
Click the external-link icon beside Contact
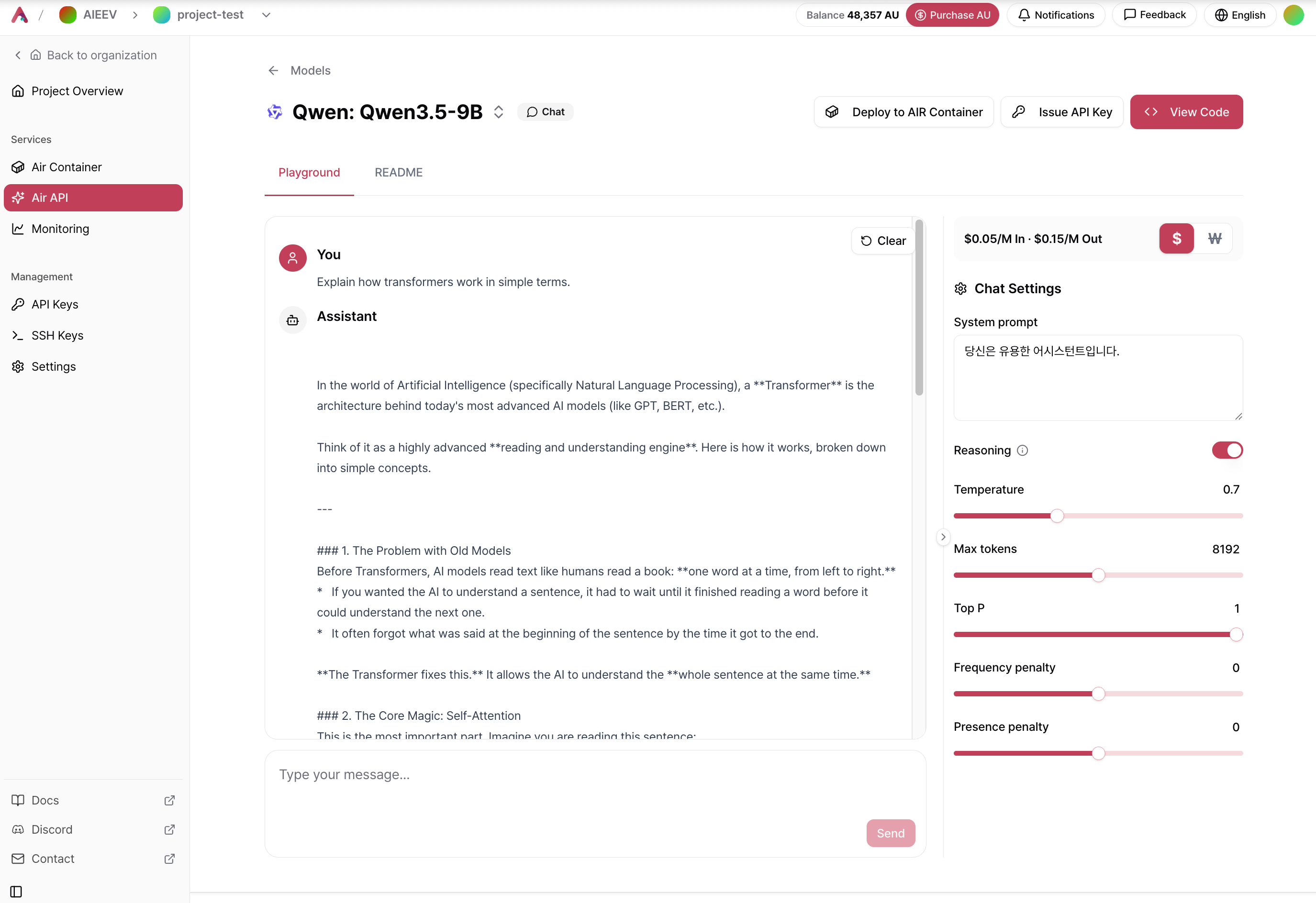(x=169, y=859)
